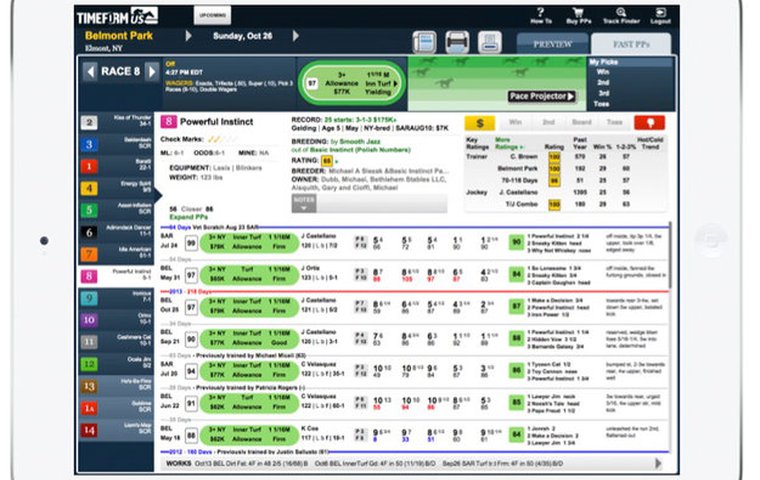Select horse number 5 green saddle cloth
This screenshot has width=760, height=480.
89,210
